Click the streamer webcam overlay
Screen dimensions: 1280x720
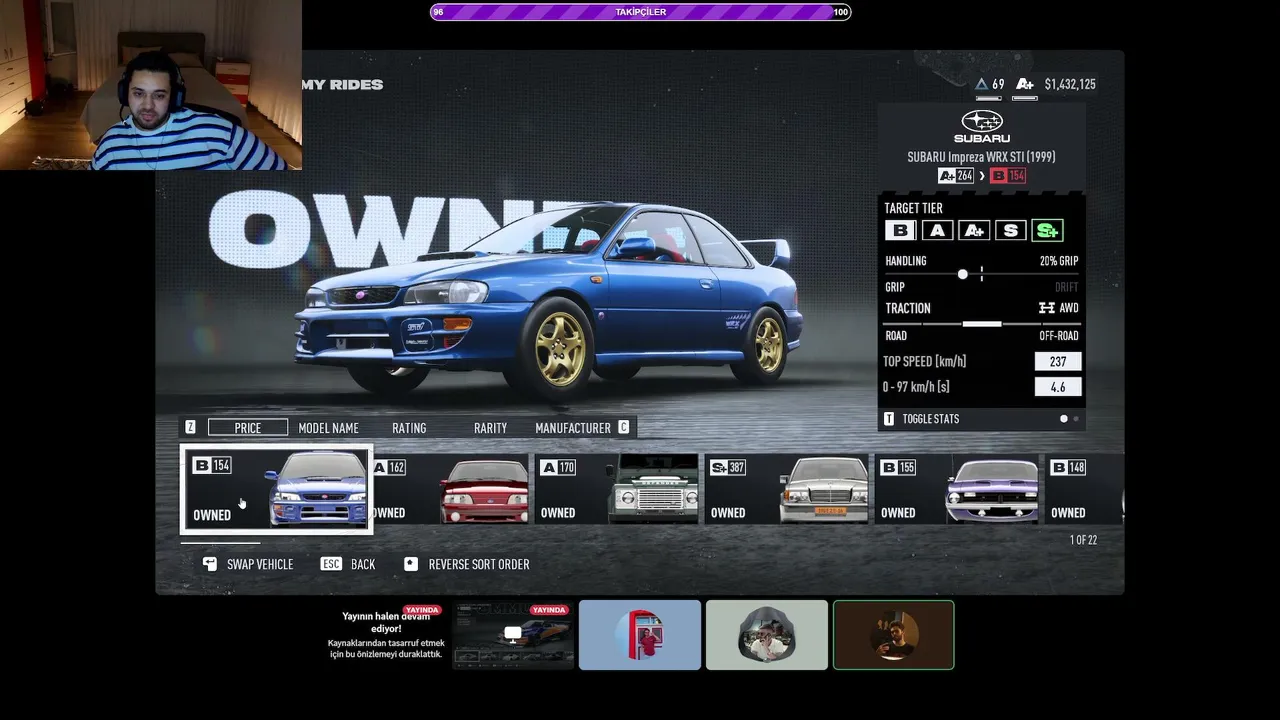point(151,85)
